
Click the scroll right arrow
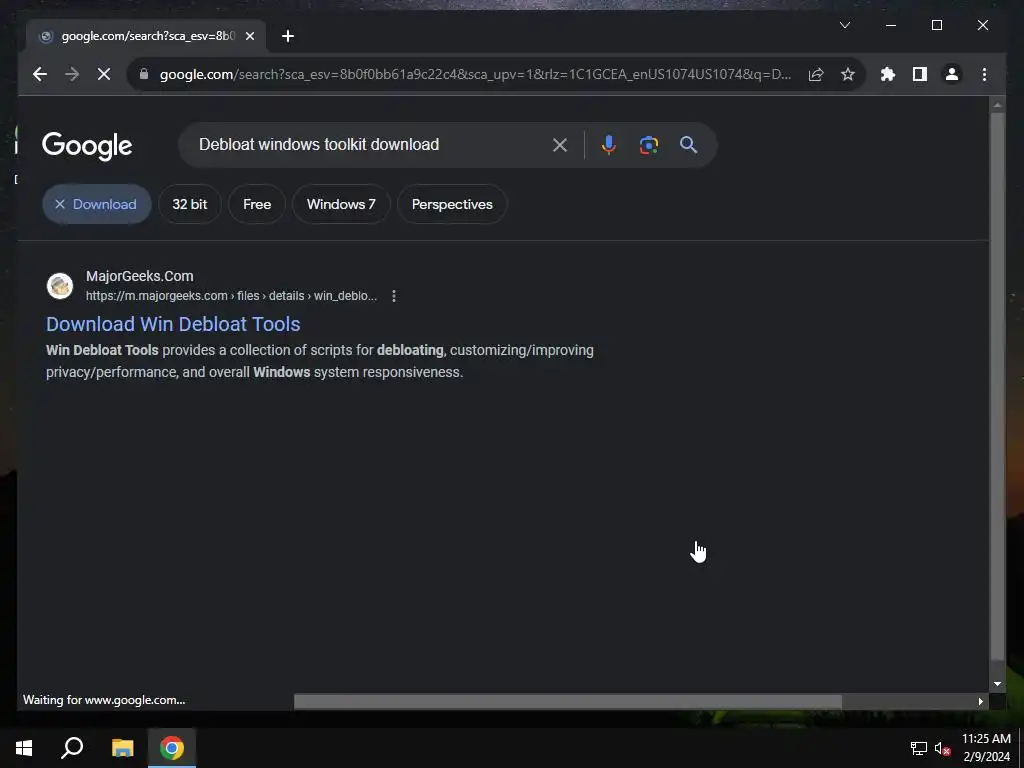(x=980, y=701)
